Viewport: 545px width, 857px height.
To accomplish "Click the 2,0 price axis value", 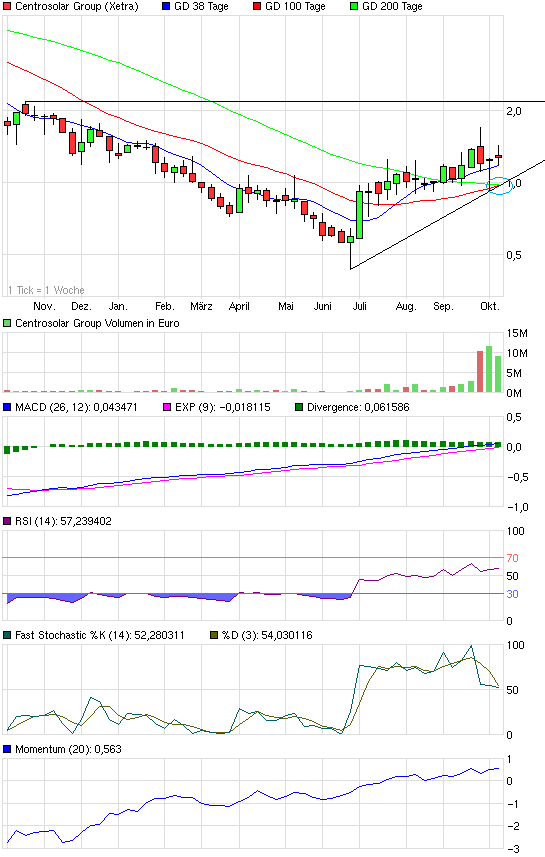I will (x=514, y=111).
